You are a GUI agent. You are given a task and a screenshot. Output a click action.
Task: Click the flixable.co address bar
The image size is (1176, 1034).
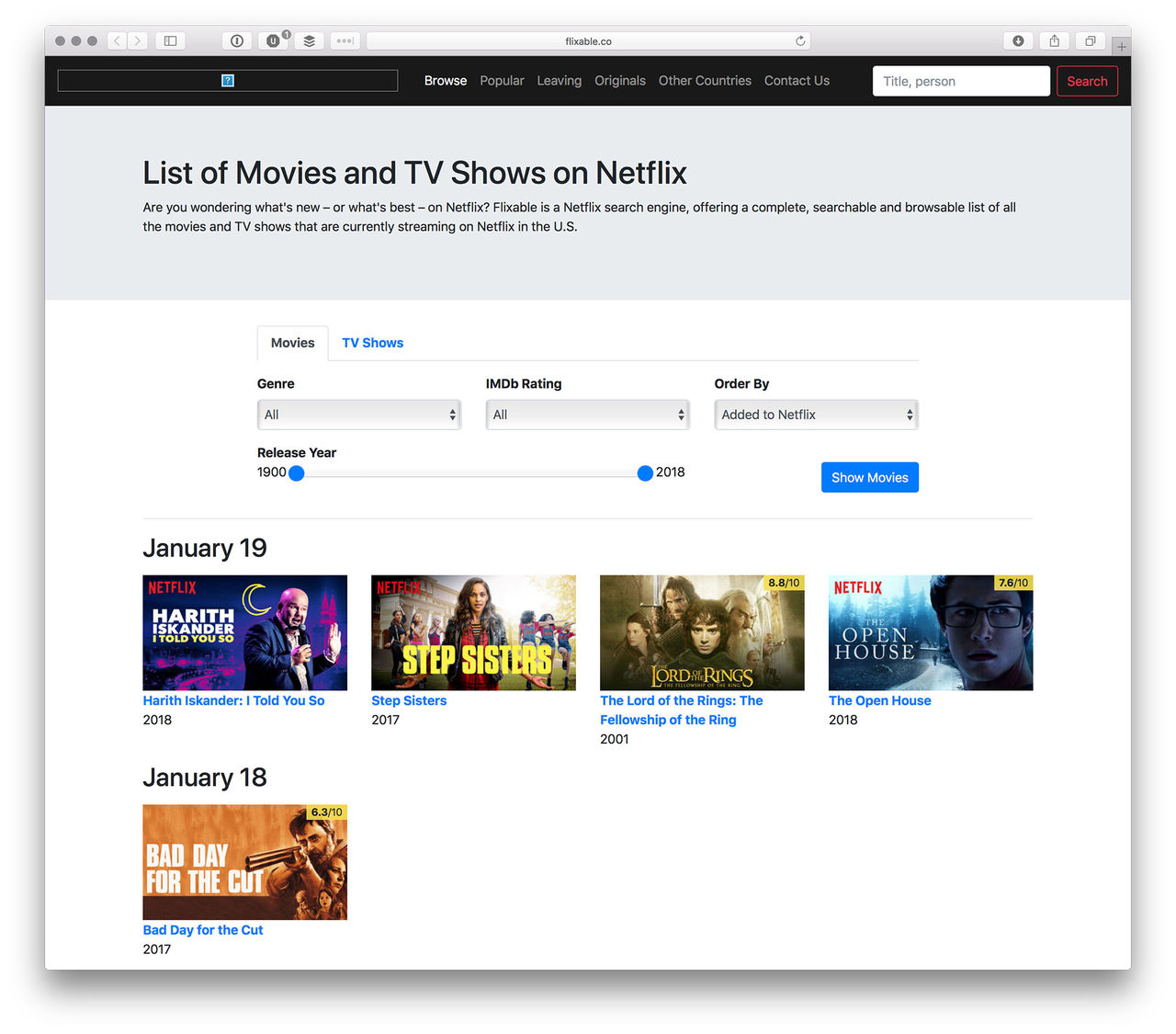(x=588, y=40)
